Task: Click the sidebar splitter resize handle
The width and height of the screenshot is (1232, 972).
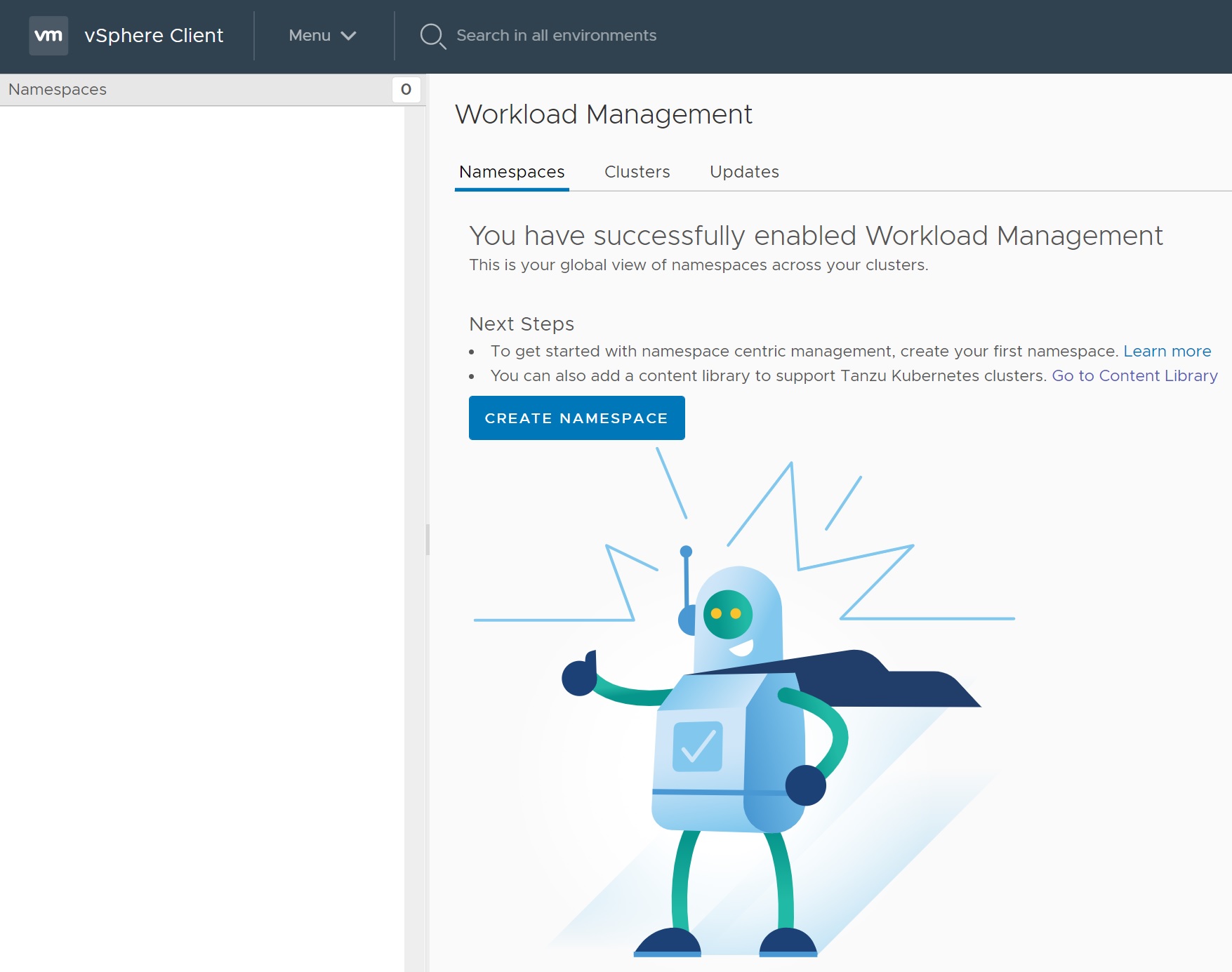Action: [428, 540]
